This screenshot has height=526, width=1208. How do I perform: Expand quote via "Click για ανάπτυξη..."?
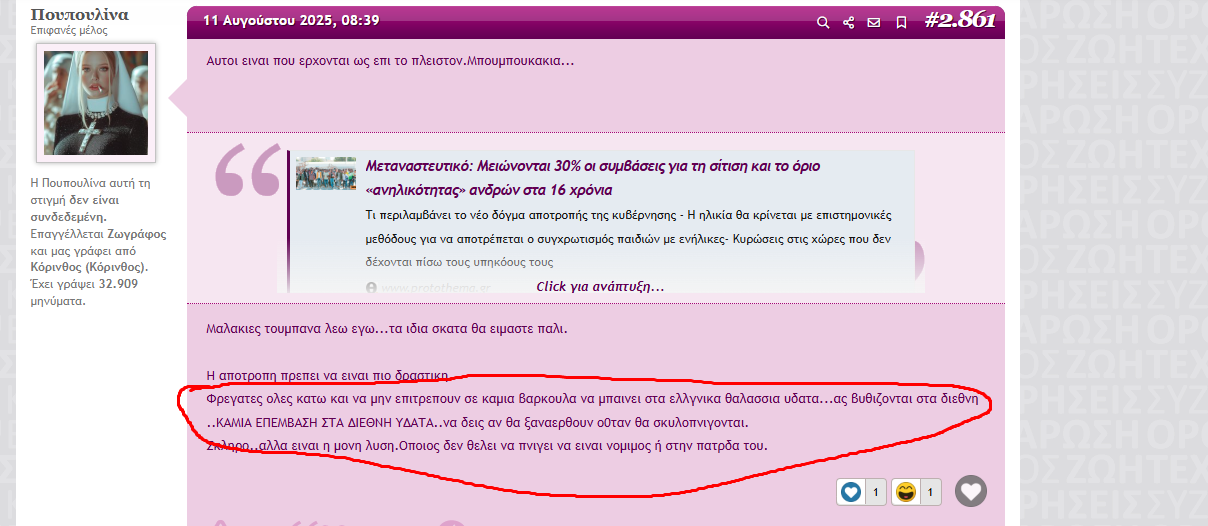click(x=600, y=286)
